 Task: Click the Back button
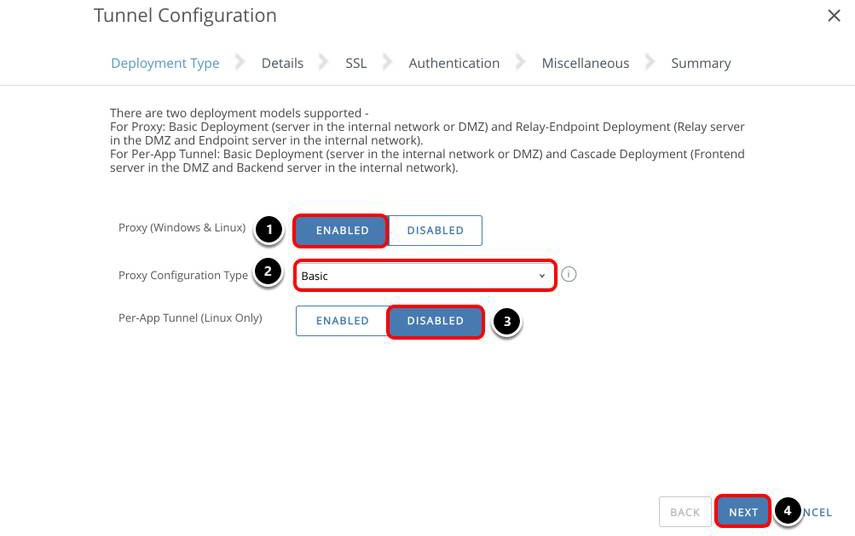[x=685, y=512]
